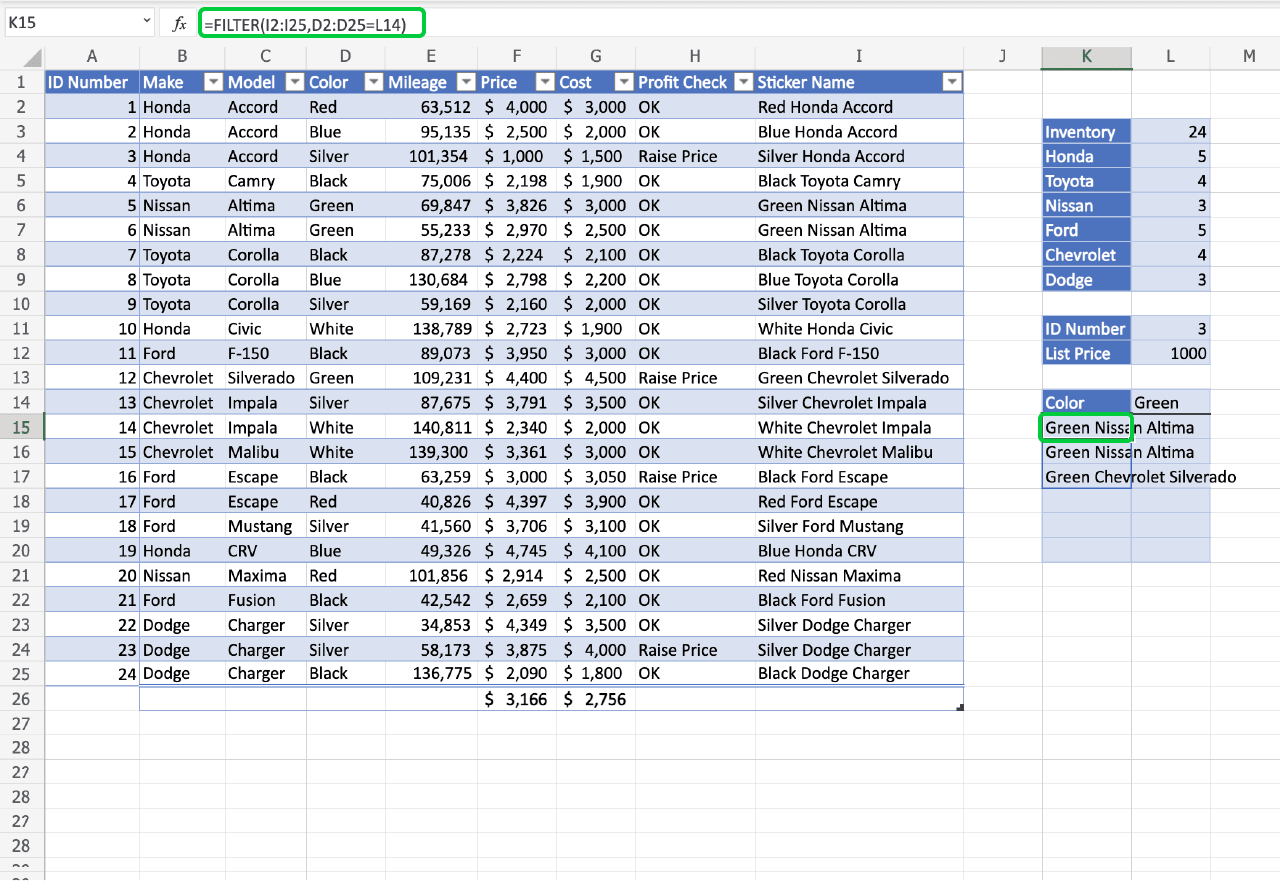The width and height of the screenshot is (1280, 881).
Task: Click the White color cell for Civic
Action: click(x=345, y=329)
